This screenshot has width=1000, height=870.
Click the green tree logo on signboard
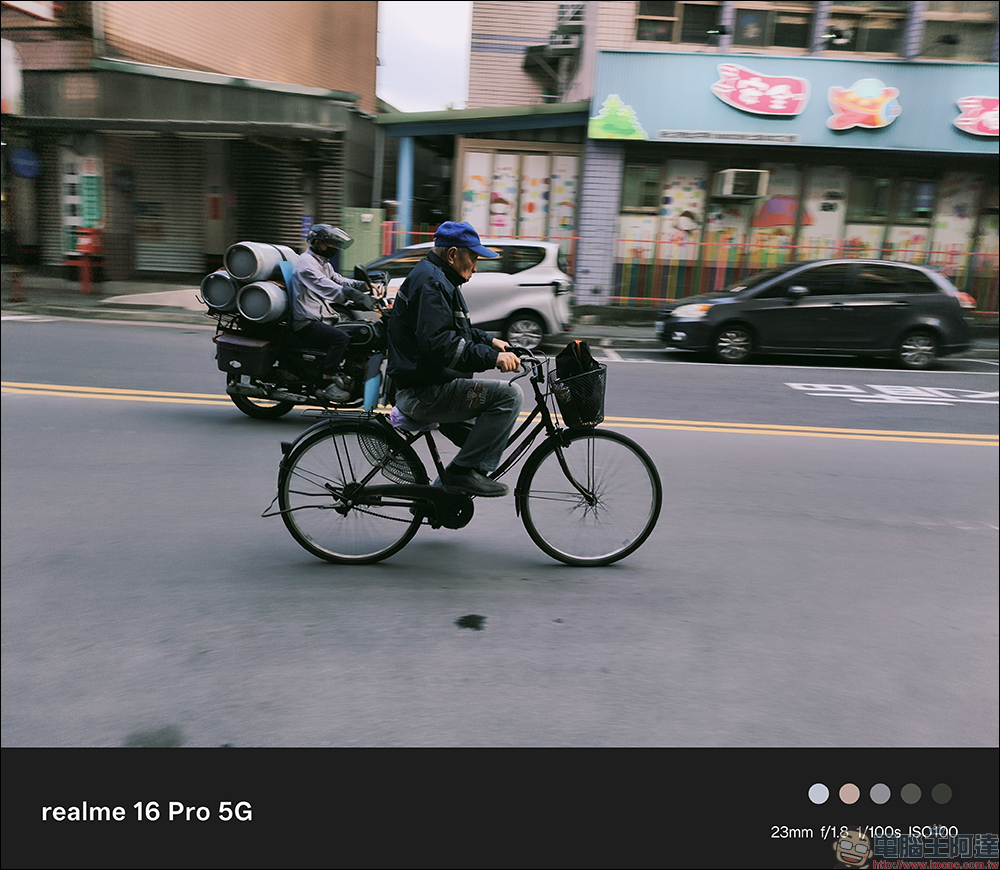click(617, 119)
